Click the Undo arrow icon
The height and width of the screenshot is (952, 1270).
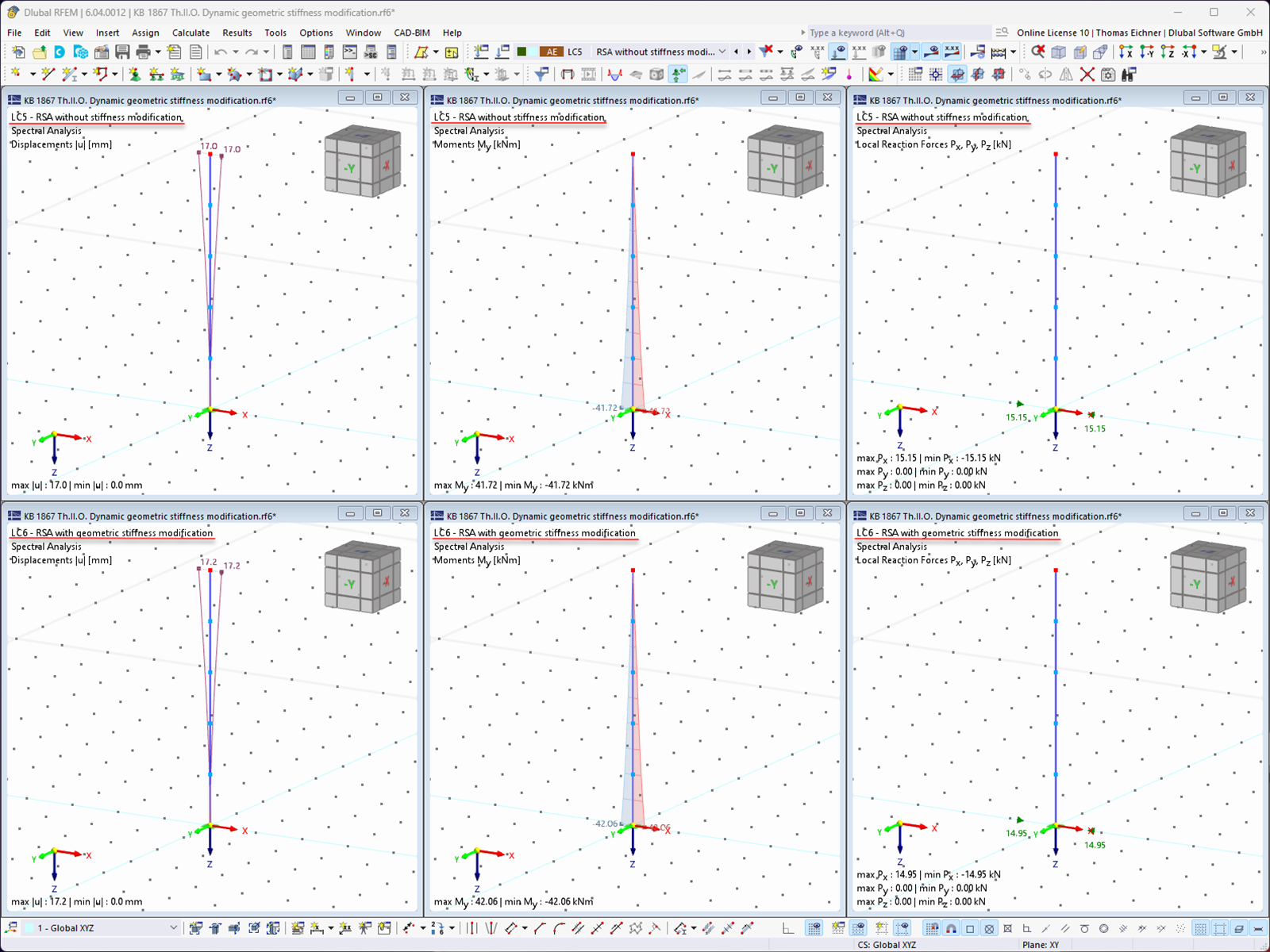220,52
